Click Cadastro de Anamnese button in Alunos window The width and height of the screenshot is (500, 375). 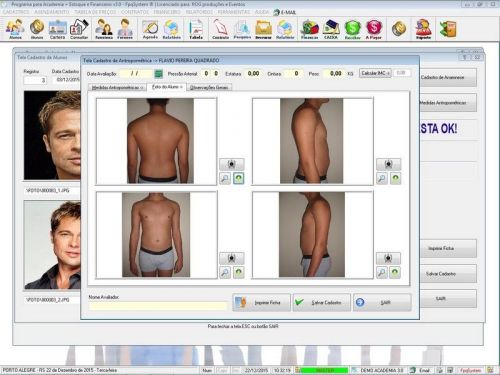point(447,77)
